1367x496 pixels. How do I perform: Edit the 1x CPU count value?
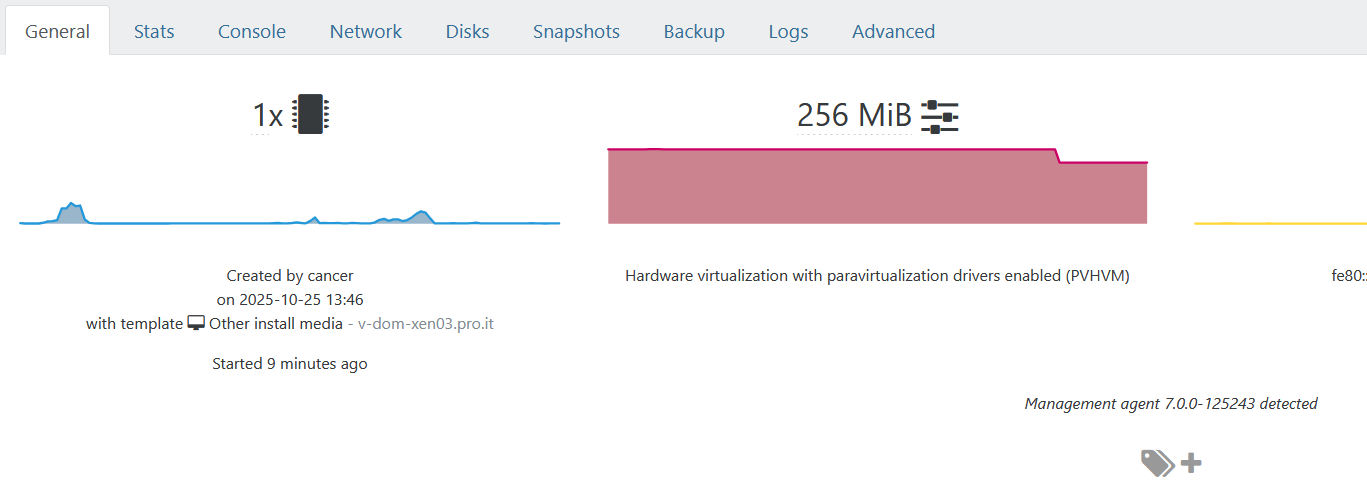[x=267, y=117]
